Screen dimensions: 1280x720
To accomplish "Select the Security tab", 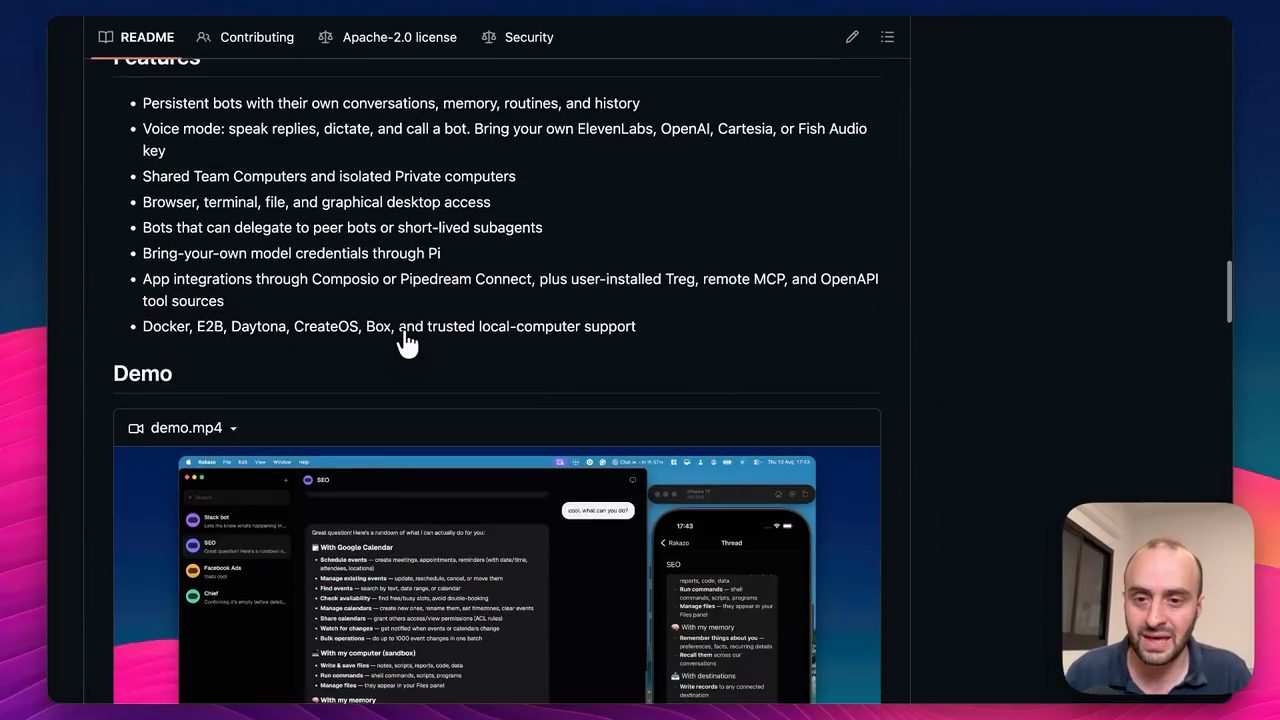I will point(517,37).
